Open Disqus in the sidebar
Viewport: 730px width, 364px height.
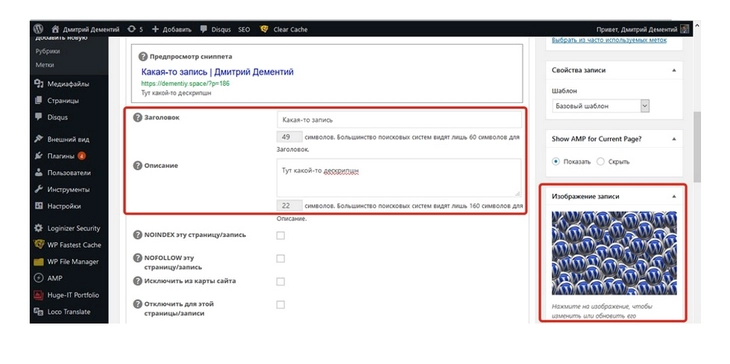[51, 117]
